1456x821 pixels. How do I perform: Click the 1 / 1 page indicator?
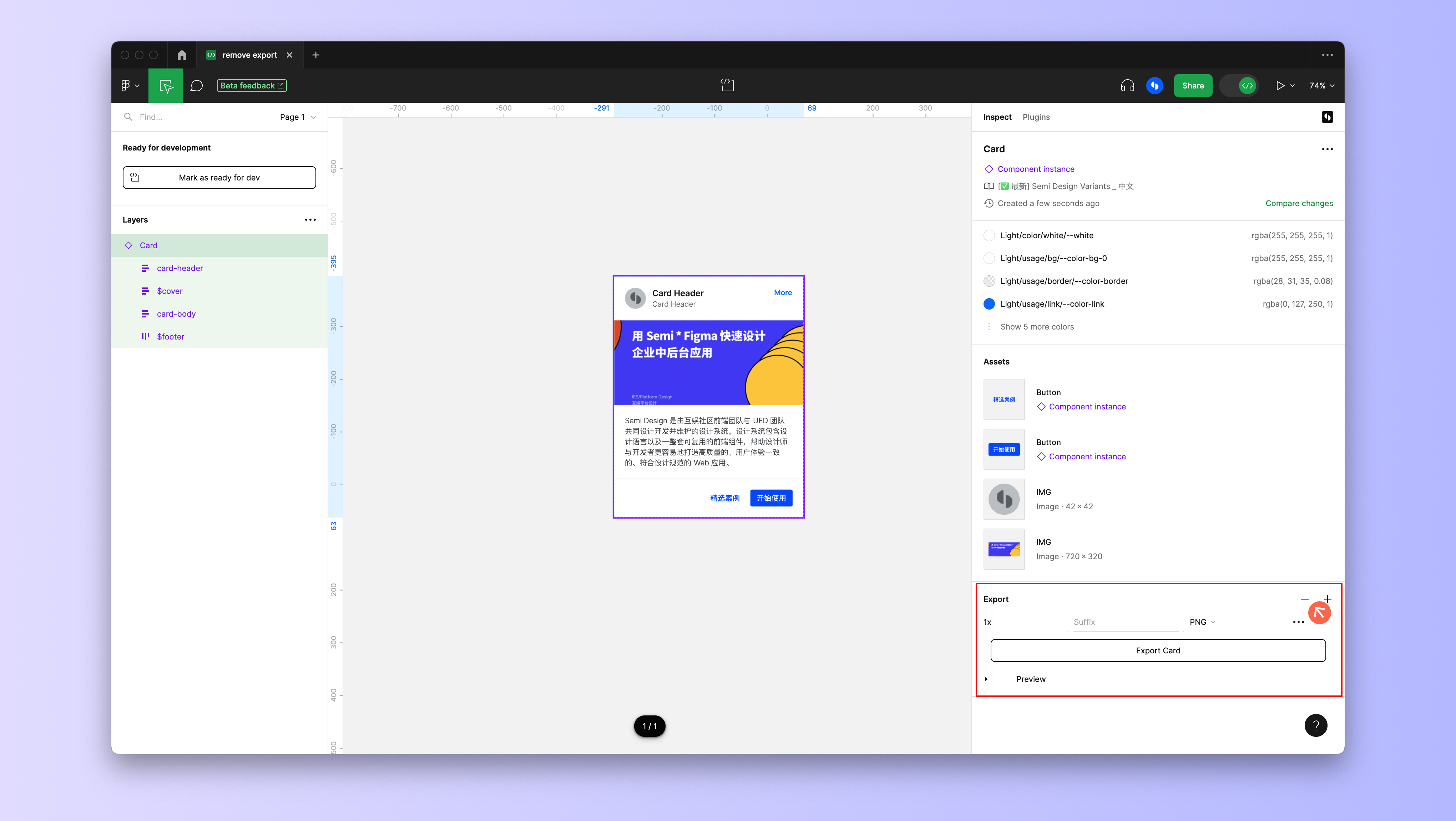click(649, 726)
